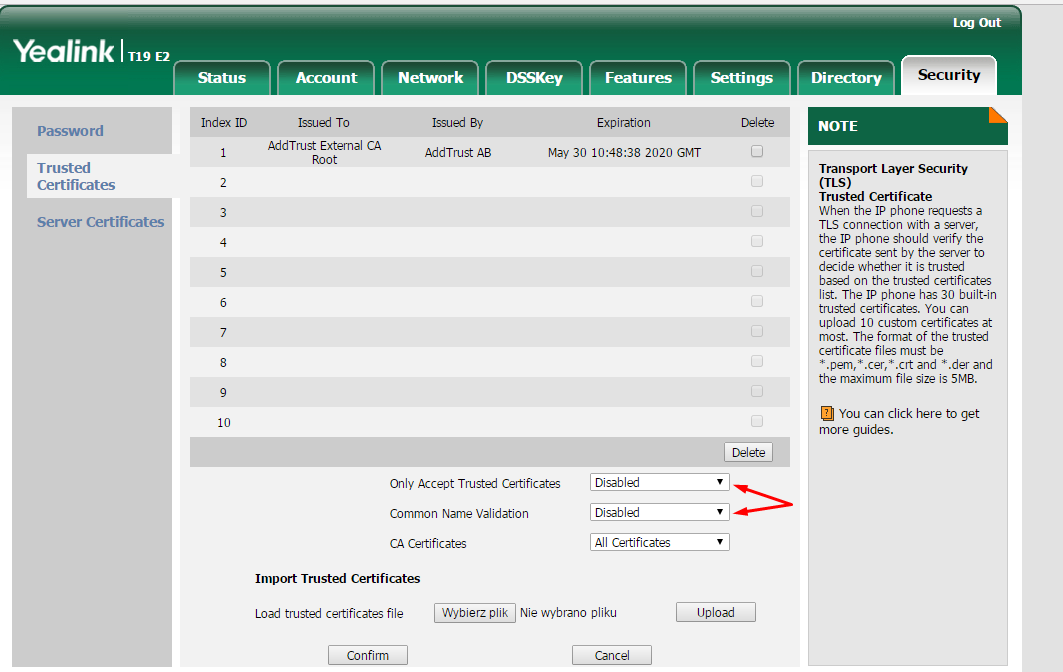Click the question mark guide icon
Screen dimensions: 1063x672
tap(826, 413)
